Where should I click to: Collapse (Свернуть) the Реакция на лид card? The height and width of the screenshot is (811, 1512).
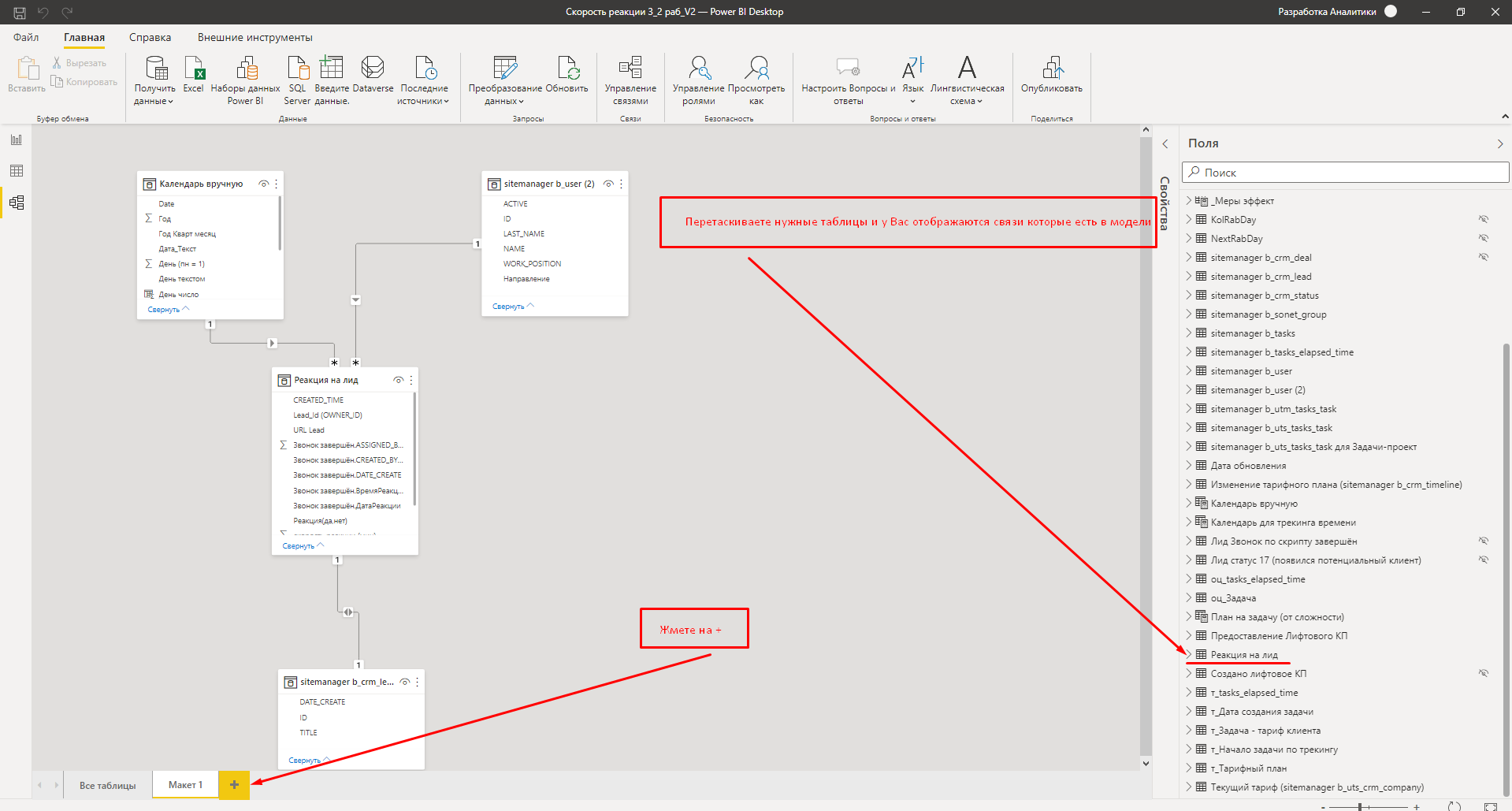coord(303,545)
